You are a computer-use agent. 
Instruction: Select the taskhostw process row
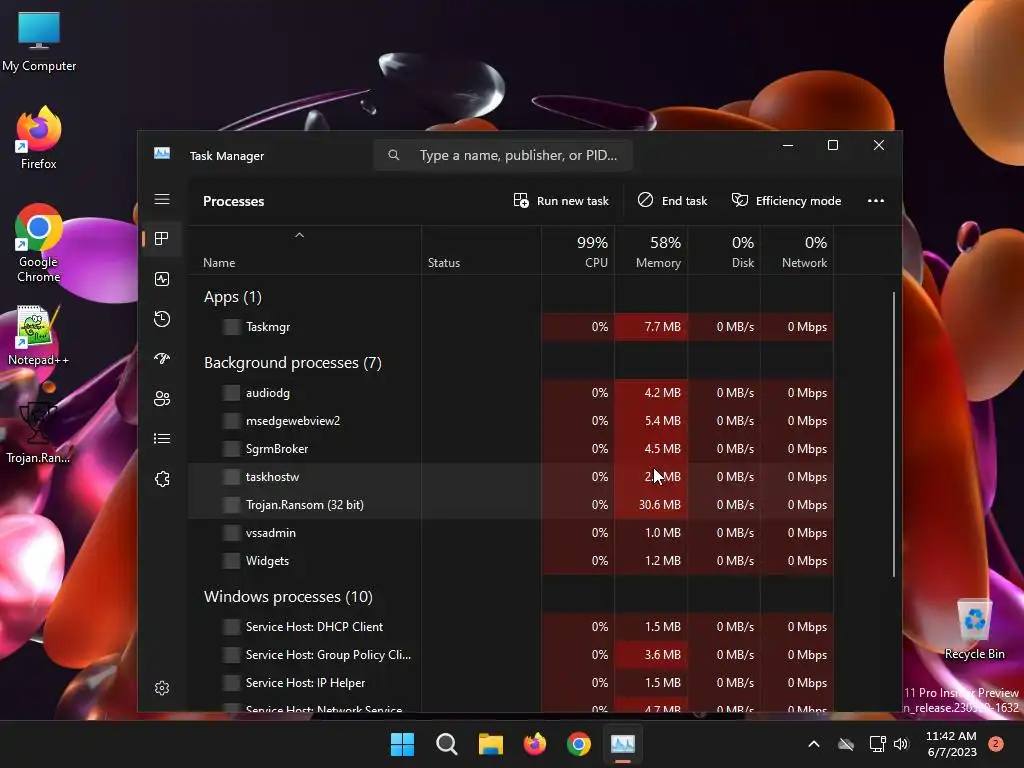[511, 477]
